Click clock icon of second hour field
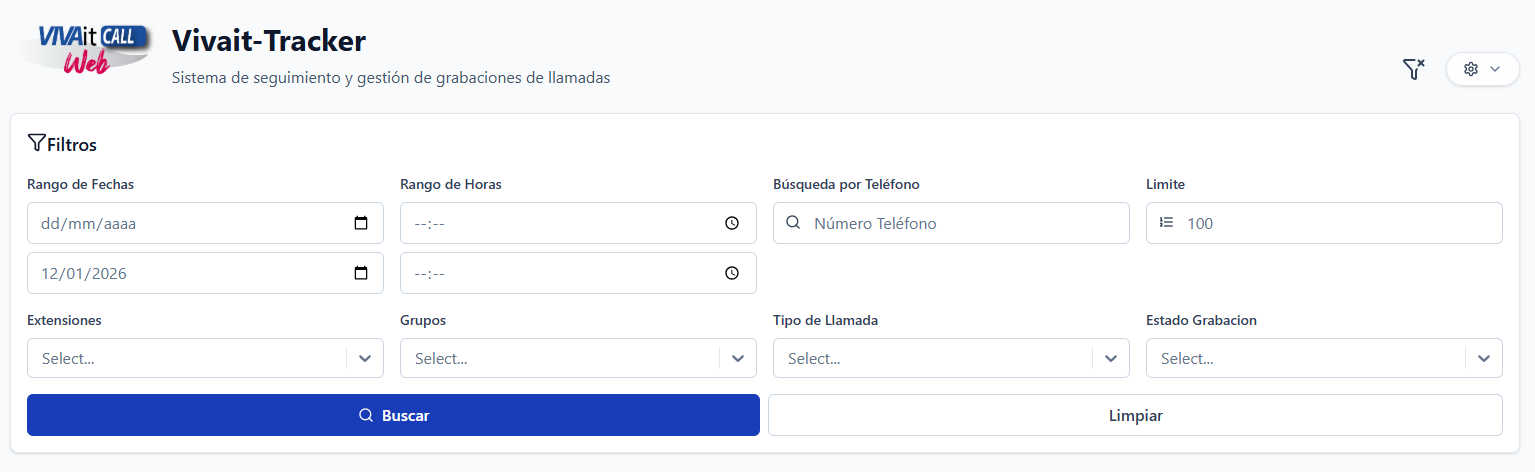The width and height of the screenshot is (1535, 472). pyautogui.click(x=732, y=273)
